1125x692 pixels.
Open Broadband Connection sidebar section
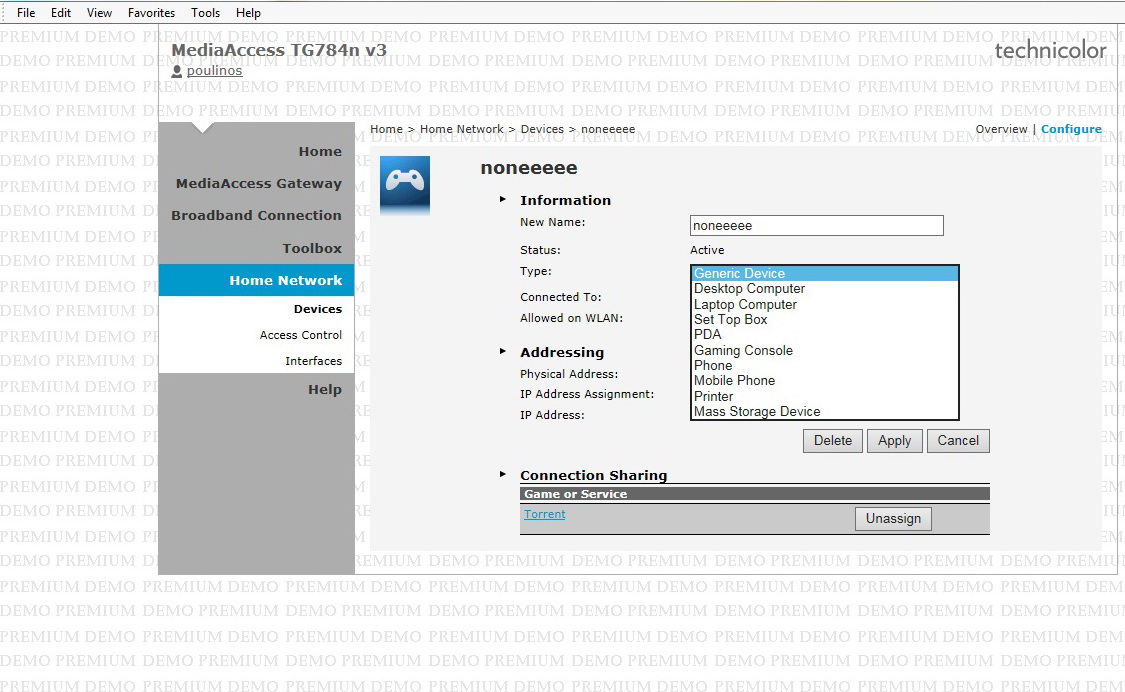tap(256, 215)
